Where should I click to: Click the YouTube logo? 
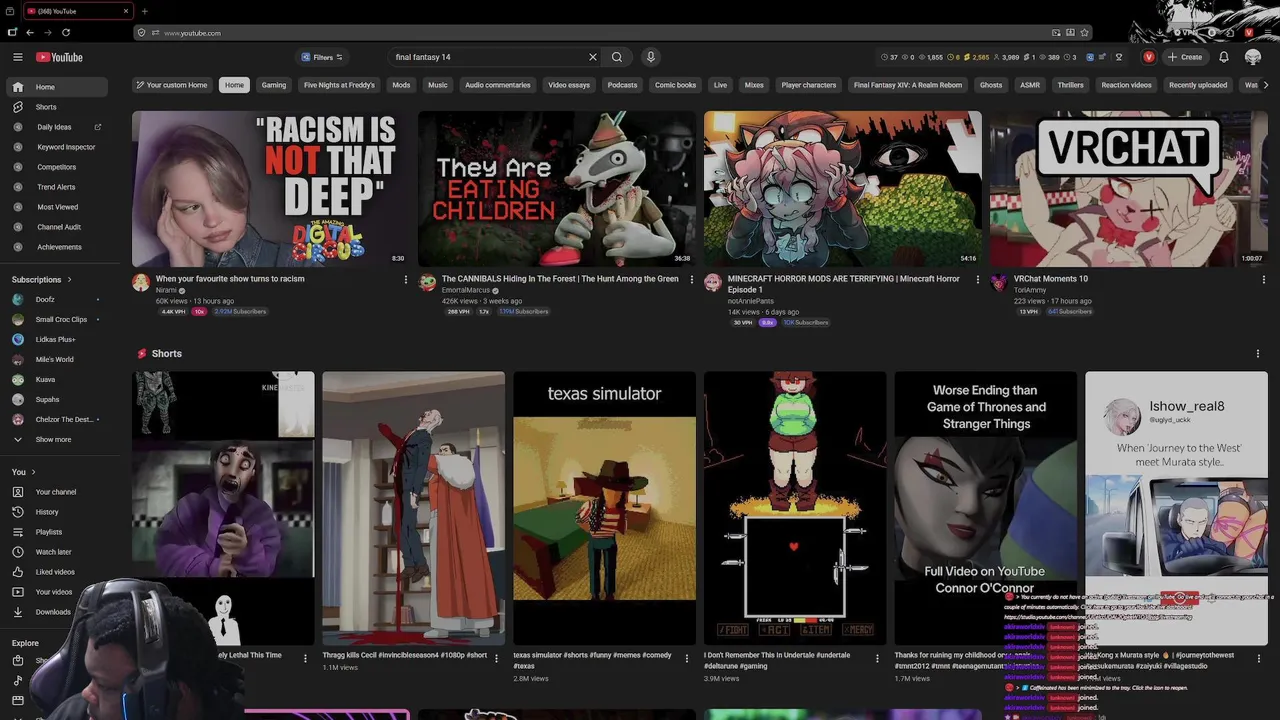(x=59, y=57)
